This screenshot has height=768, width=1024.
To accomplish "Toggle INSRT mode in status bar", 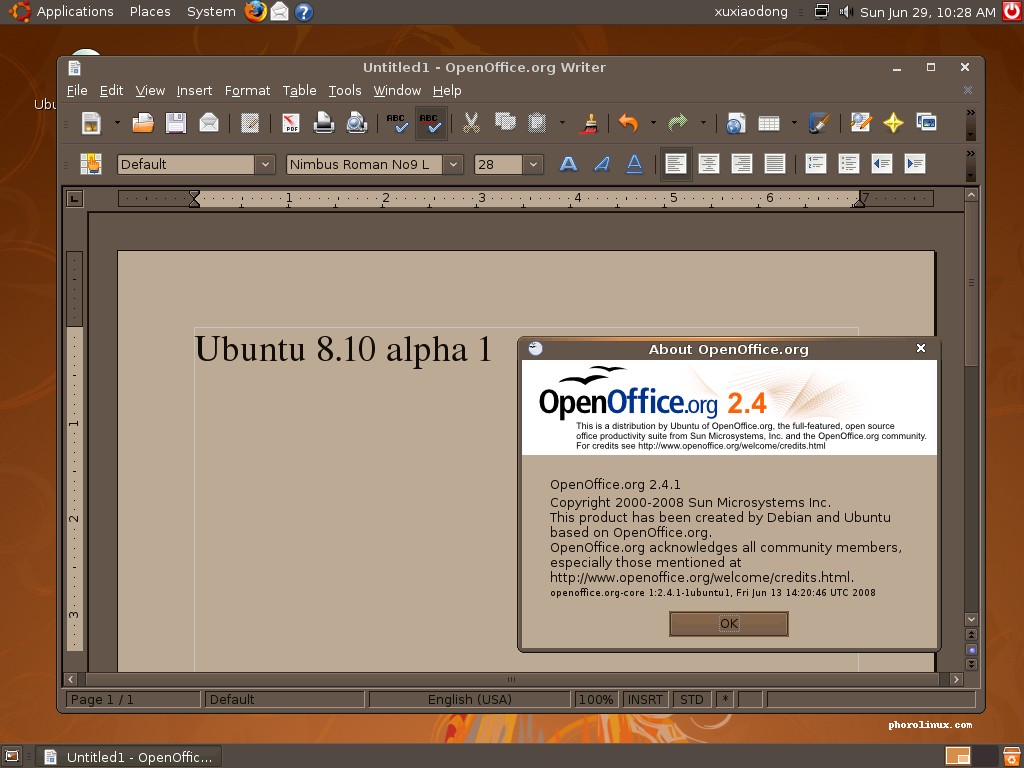I will [x=645, y=699].
